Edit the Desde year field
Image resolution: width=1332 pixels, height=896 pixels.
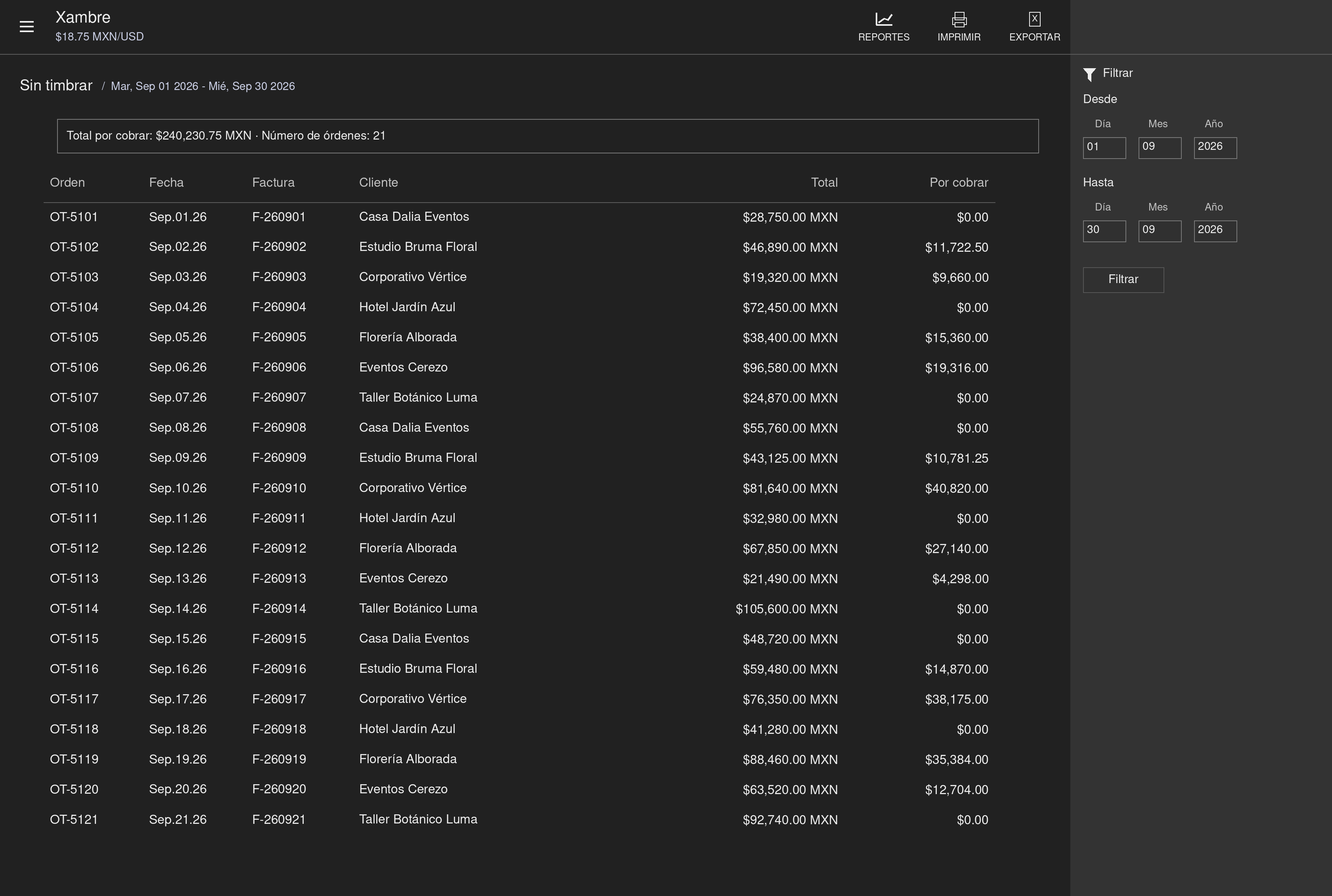pyautogui.click(x=1215, y=147)
